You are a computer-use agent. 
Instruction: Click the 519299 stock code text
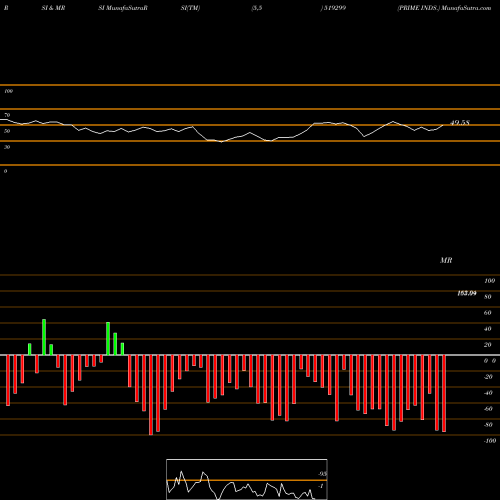[335, 8]
